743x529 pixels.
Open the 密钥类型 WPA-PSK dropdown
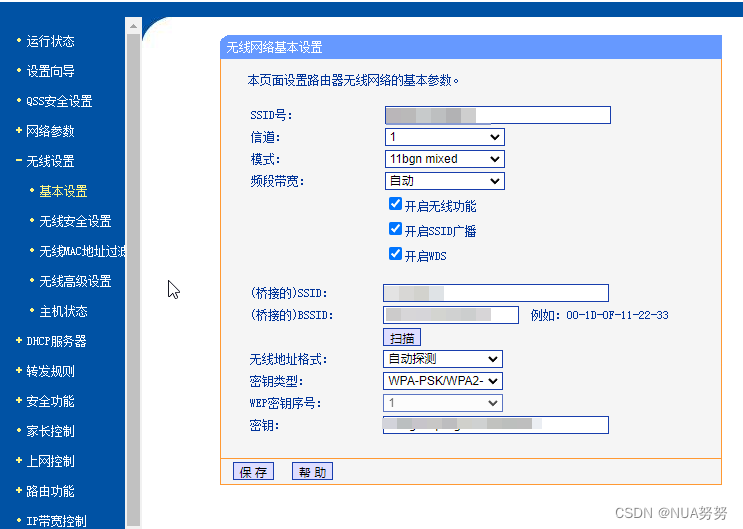click(x=443, y=381)
